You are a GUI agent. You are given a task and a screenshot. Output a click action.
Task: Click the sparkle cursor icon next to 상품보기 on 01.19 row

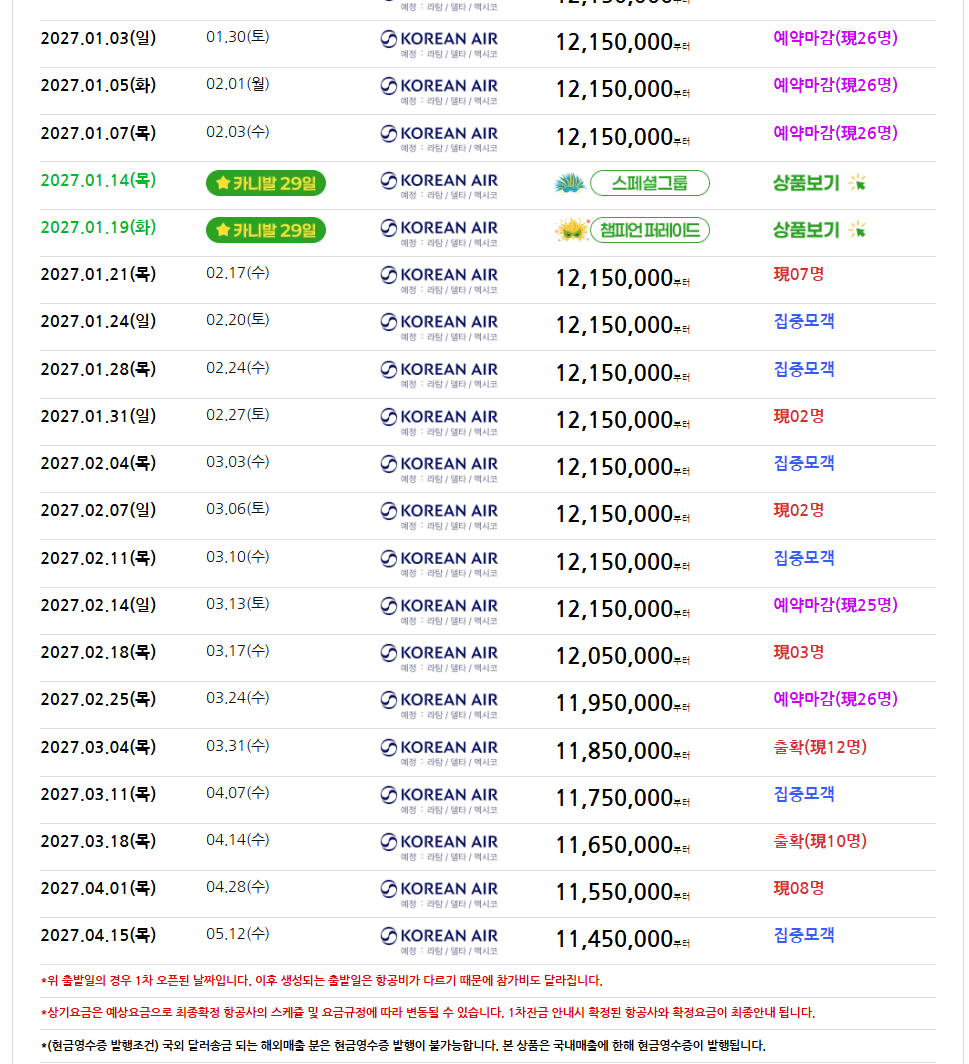coord(858,230)
